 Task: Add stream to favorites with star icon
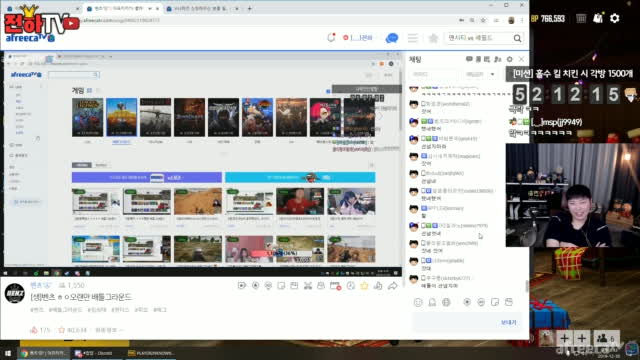(364, 286)
